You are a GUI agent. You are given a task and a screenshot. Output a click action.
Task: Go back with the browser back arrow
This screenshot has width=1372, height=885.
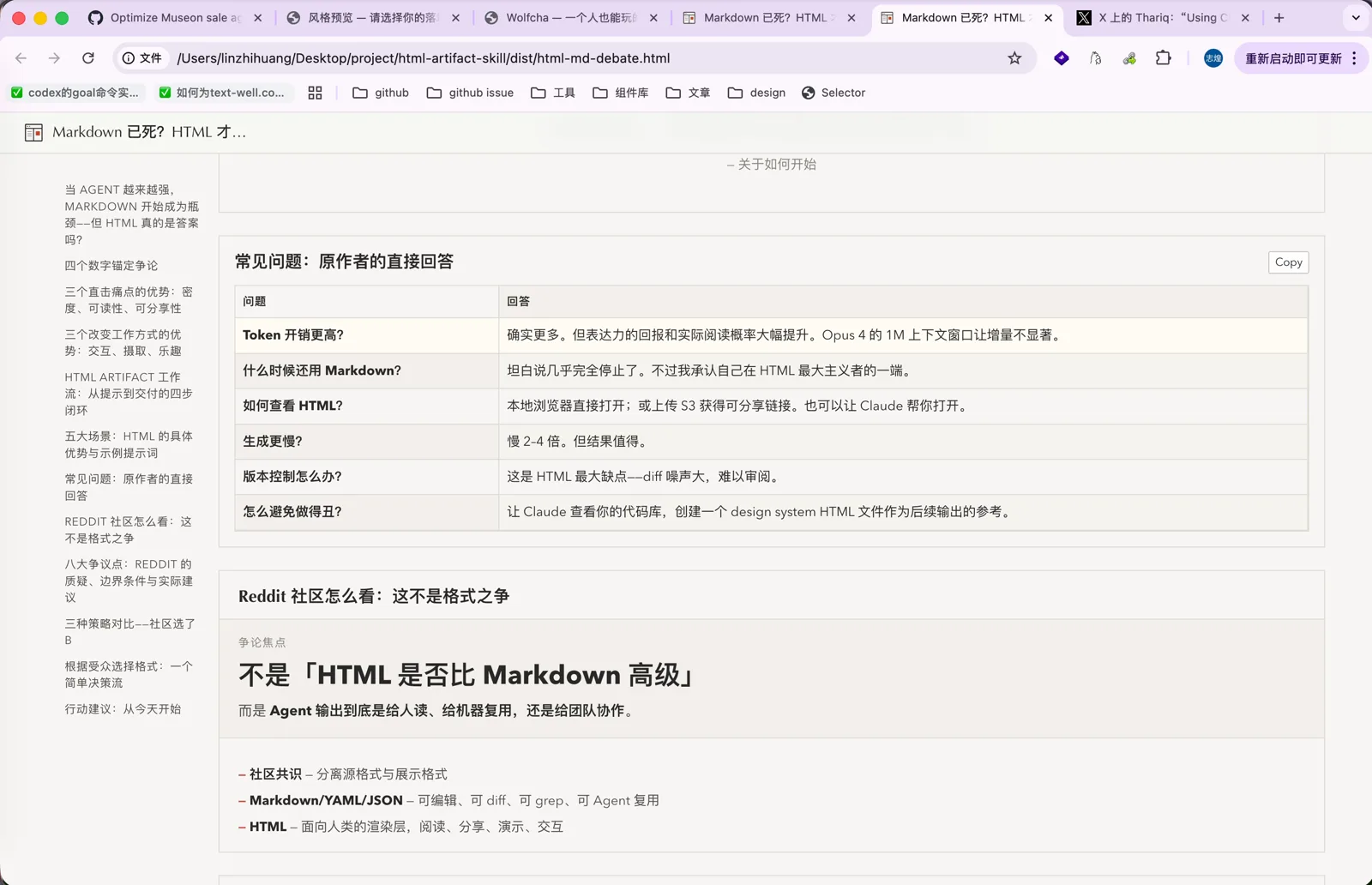point(21,58)
